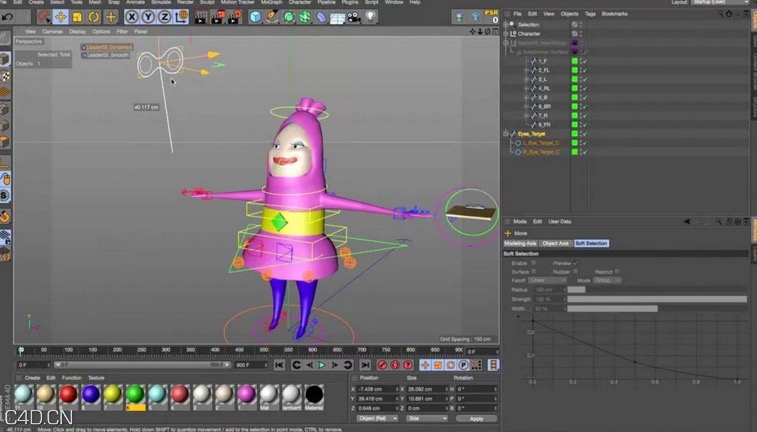The height and width of the screenshot is (432, 757).
Task: Expand the 2_FL spline item
Action: tap(526, 70)
